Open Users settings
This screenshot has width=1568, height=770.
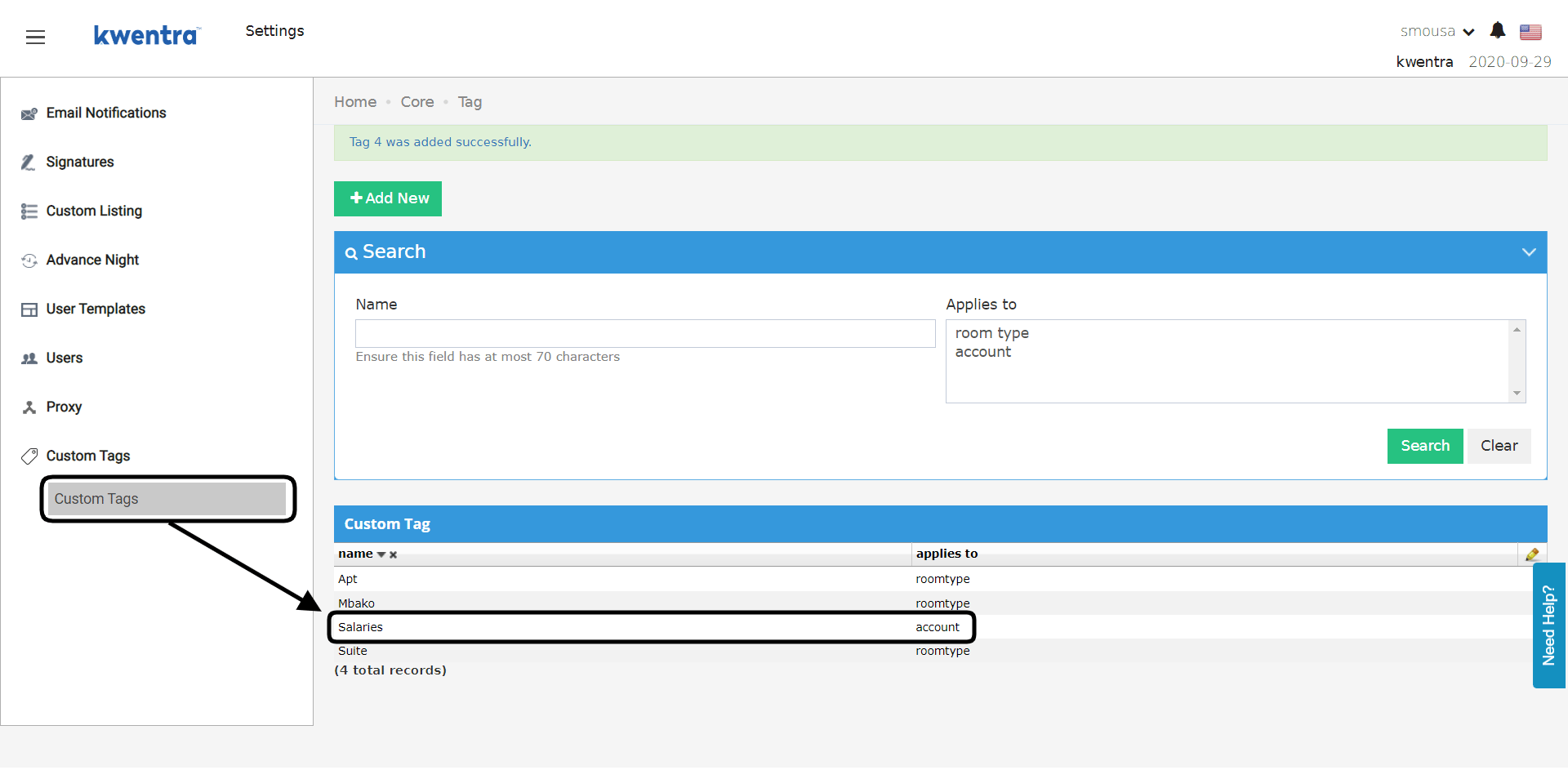[65, 358]
